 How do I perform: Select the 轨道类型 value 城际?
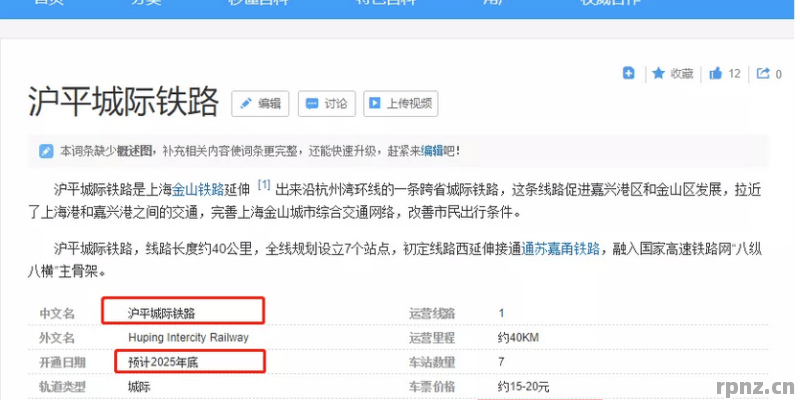[x=139, y=387]
